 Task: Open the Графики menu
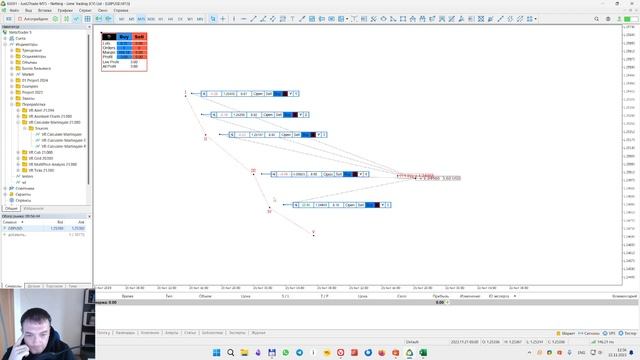[x=65, y=10]
